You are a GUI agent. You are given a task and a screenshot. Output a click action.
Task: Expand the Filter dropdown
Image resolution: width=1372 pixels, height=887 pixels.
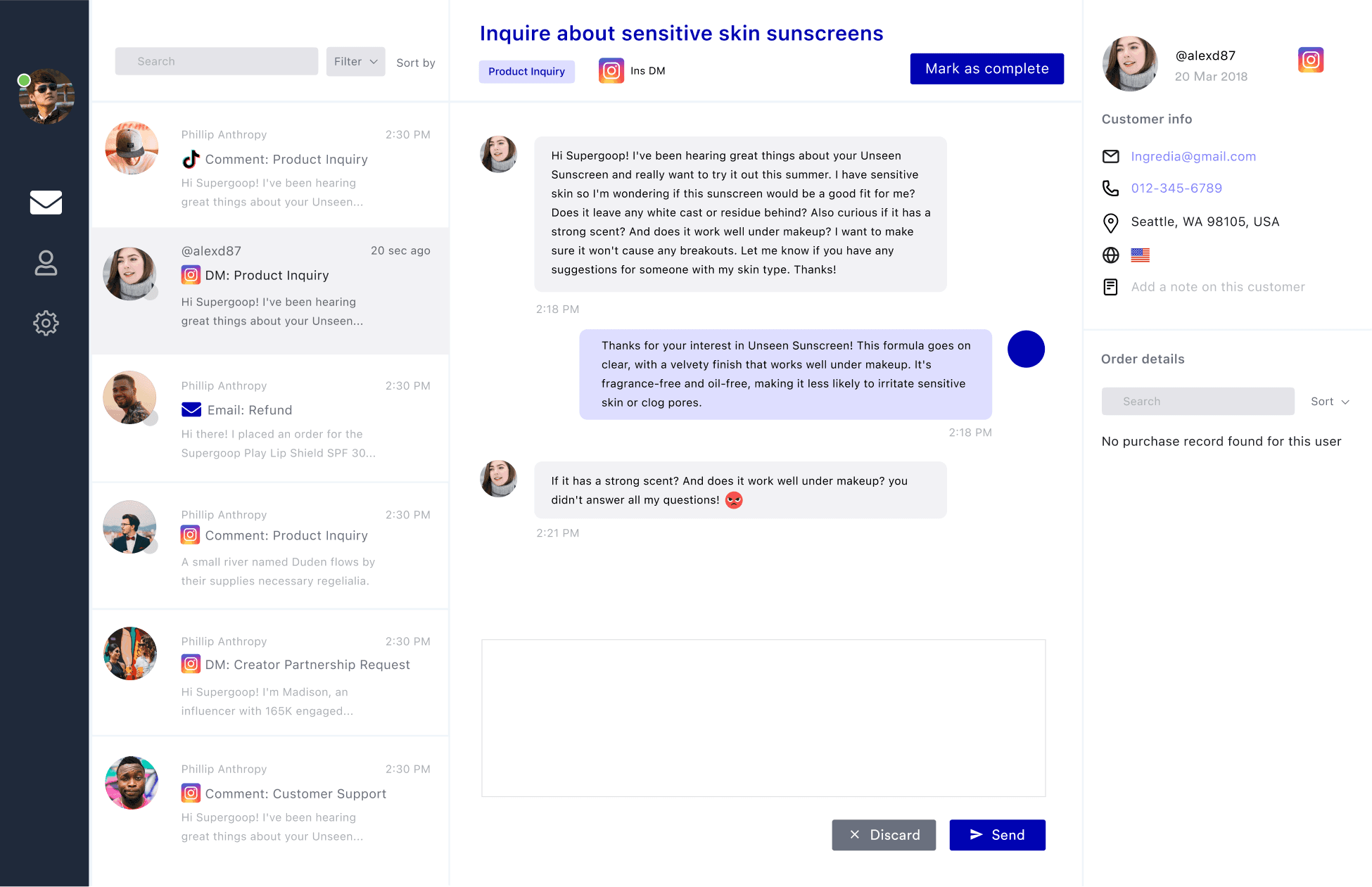click(355, 62)
